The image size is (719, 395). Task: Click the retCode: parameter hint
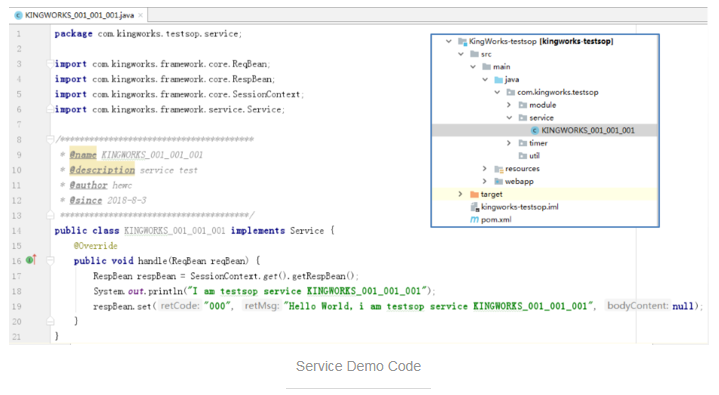click(x=180, y=306)
